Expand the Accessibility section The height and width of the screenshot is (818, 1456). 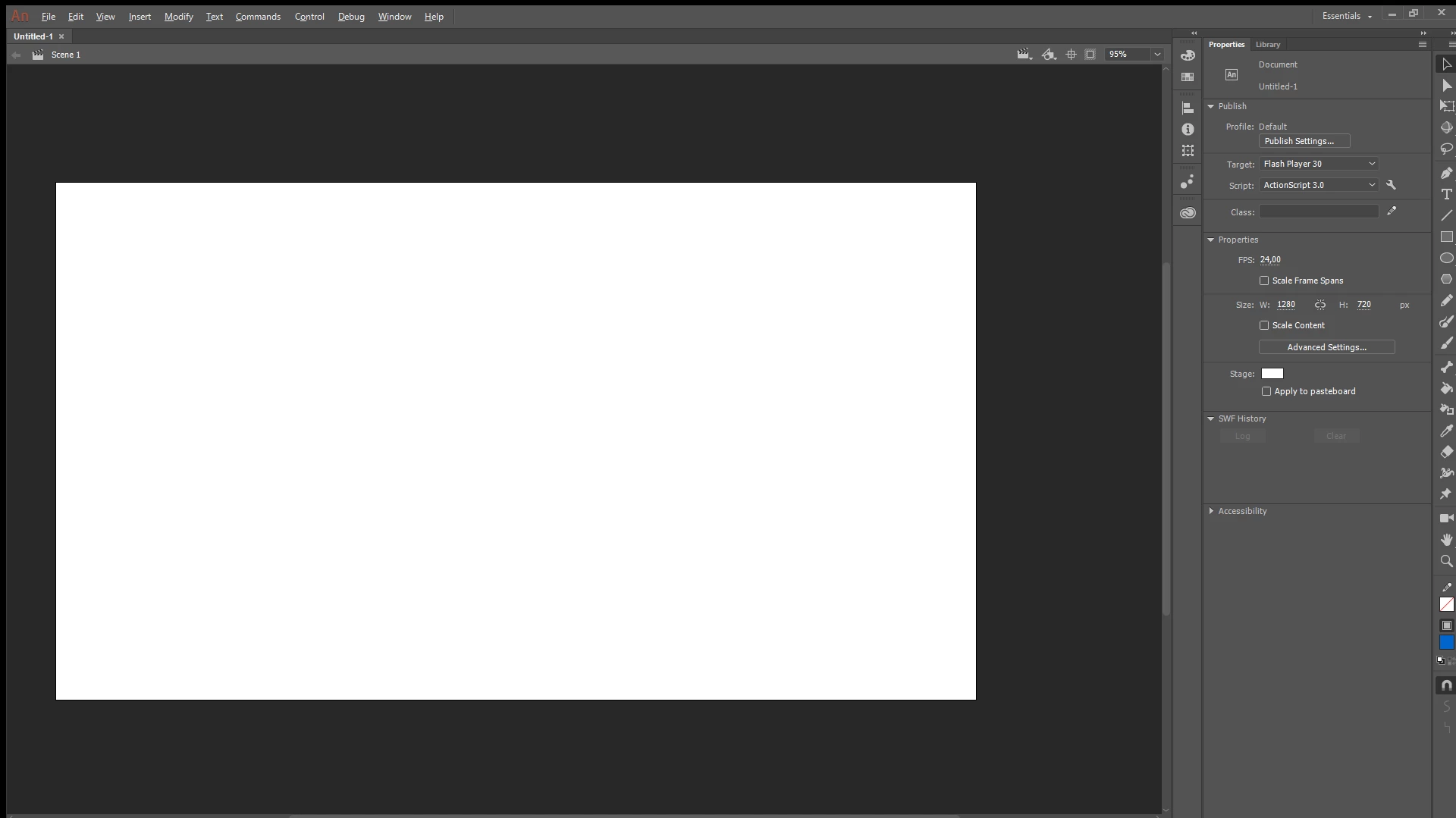tap(1211, 512)
